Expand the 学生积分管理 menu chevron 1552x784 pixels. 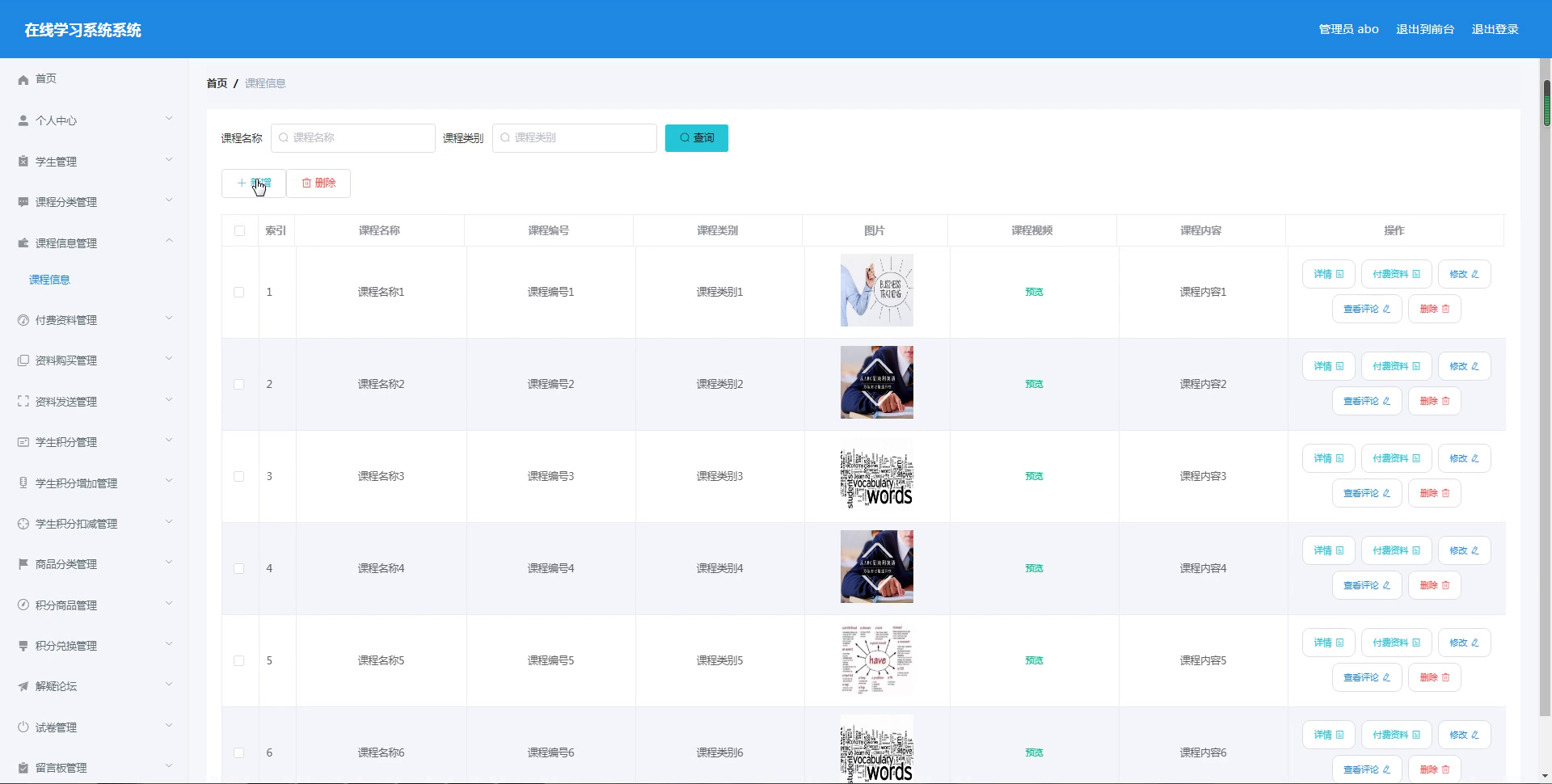169,440
